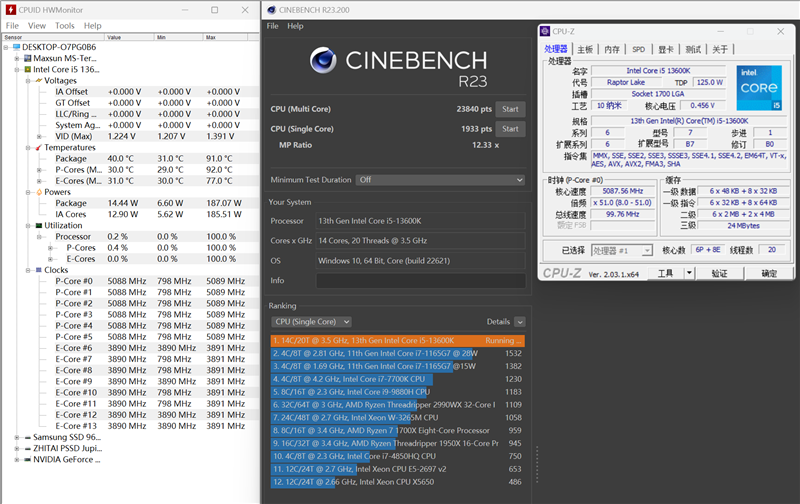Click the 23840 pts multi core score

pos(474,109)
